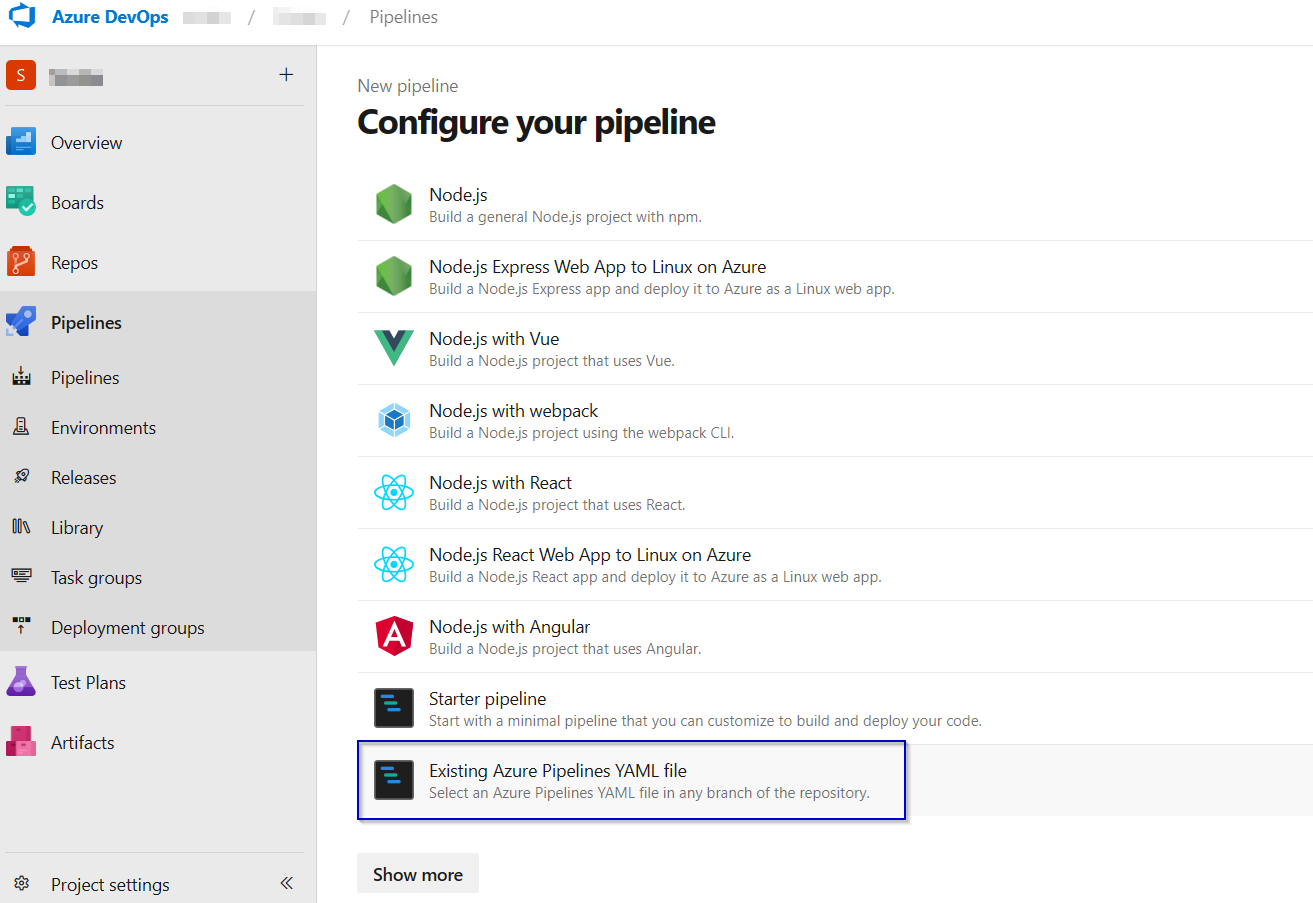
Task: Open the Overview hub icon
Action: 21,142
